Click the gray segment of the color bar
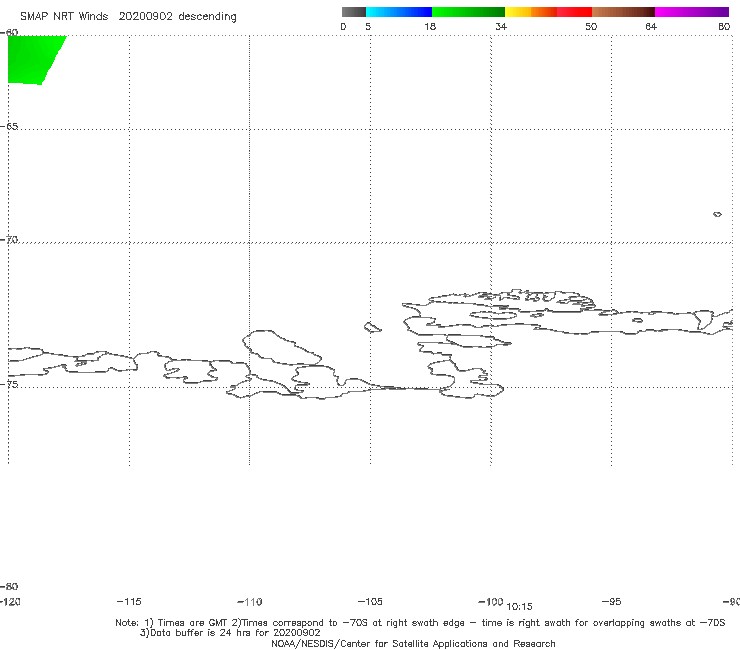This screenshot has height=650, width=740. tap(354, 12)
